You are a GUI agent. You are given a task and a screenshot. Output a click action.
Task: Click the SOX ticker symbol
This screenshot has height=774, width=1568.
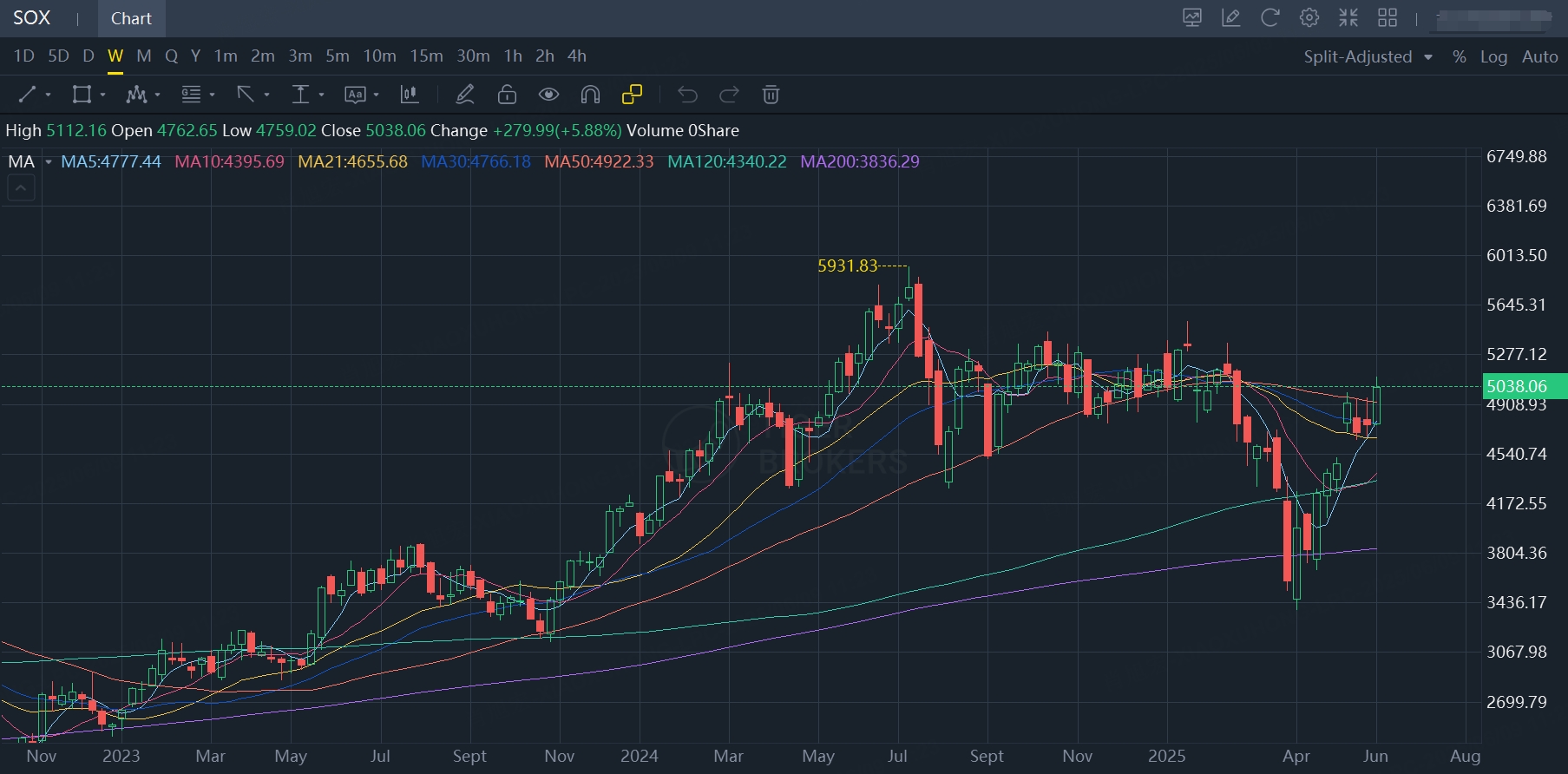click(32, 18)
